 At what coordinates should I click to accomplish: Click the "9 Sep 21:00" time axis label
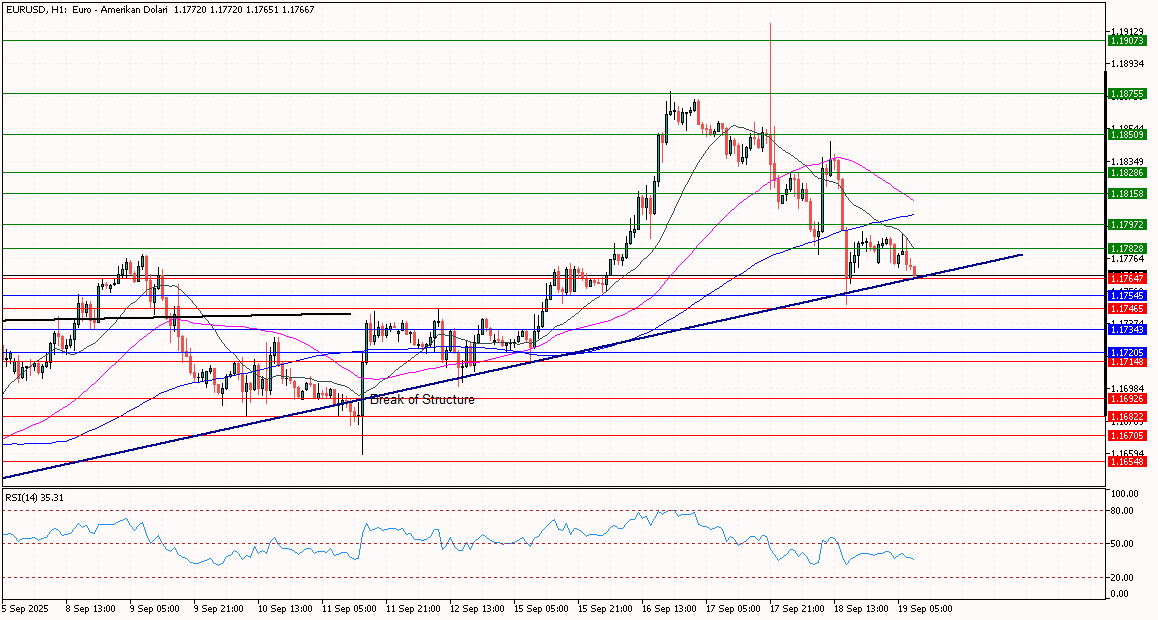[x=219, y=610]
